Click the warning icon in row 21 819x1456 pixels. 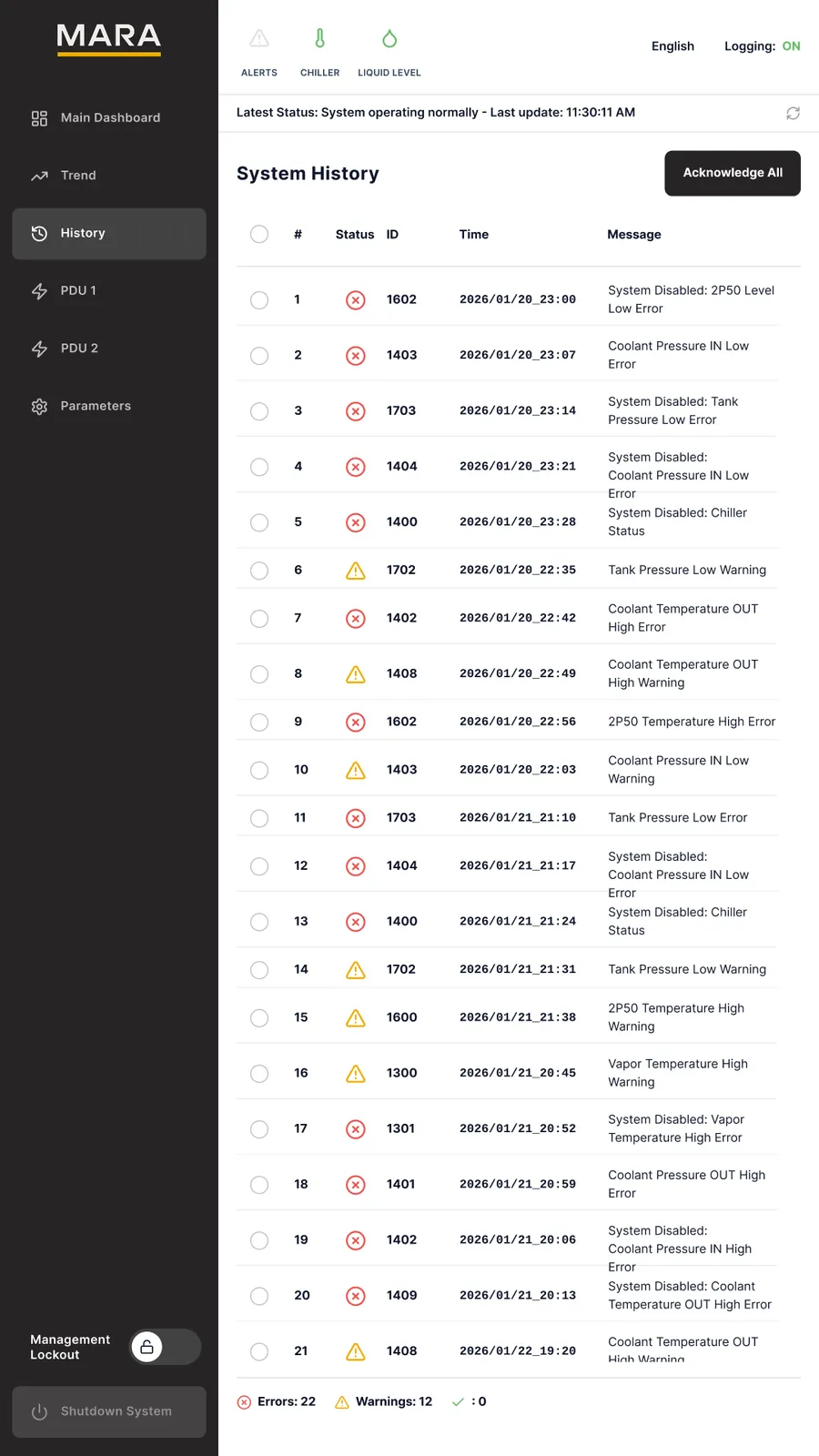coord(356,1351)
